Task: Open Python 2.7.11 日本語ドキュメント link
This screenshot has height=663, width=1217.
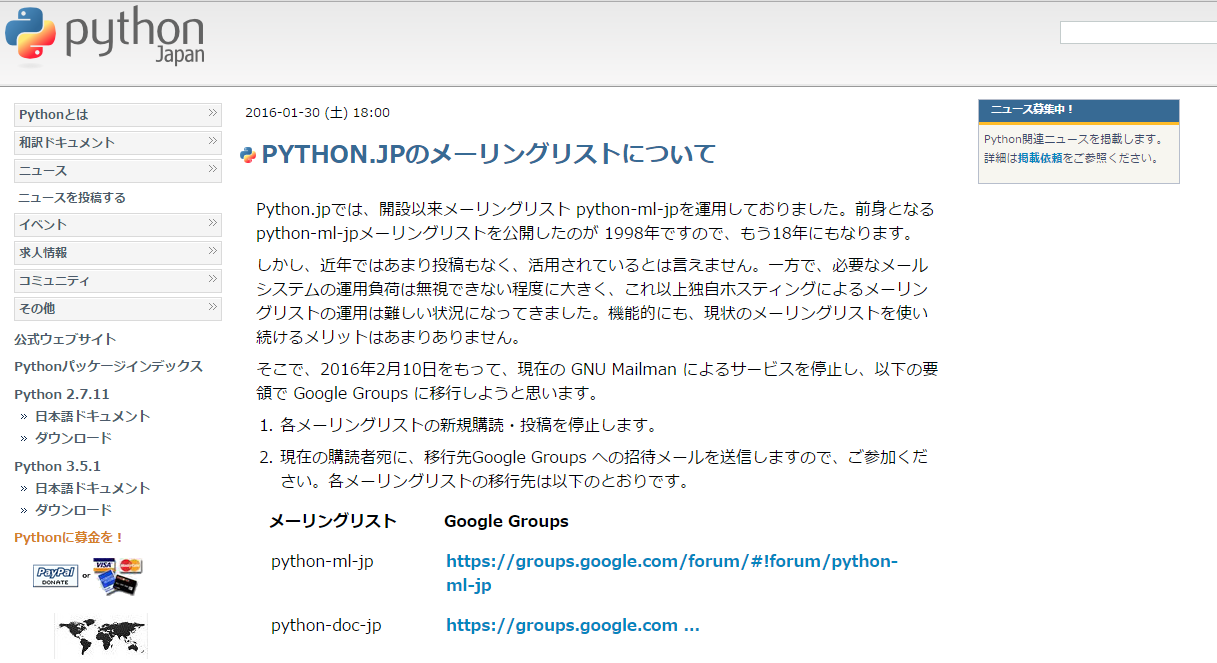Action: coord(92,416)
